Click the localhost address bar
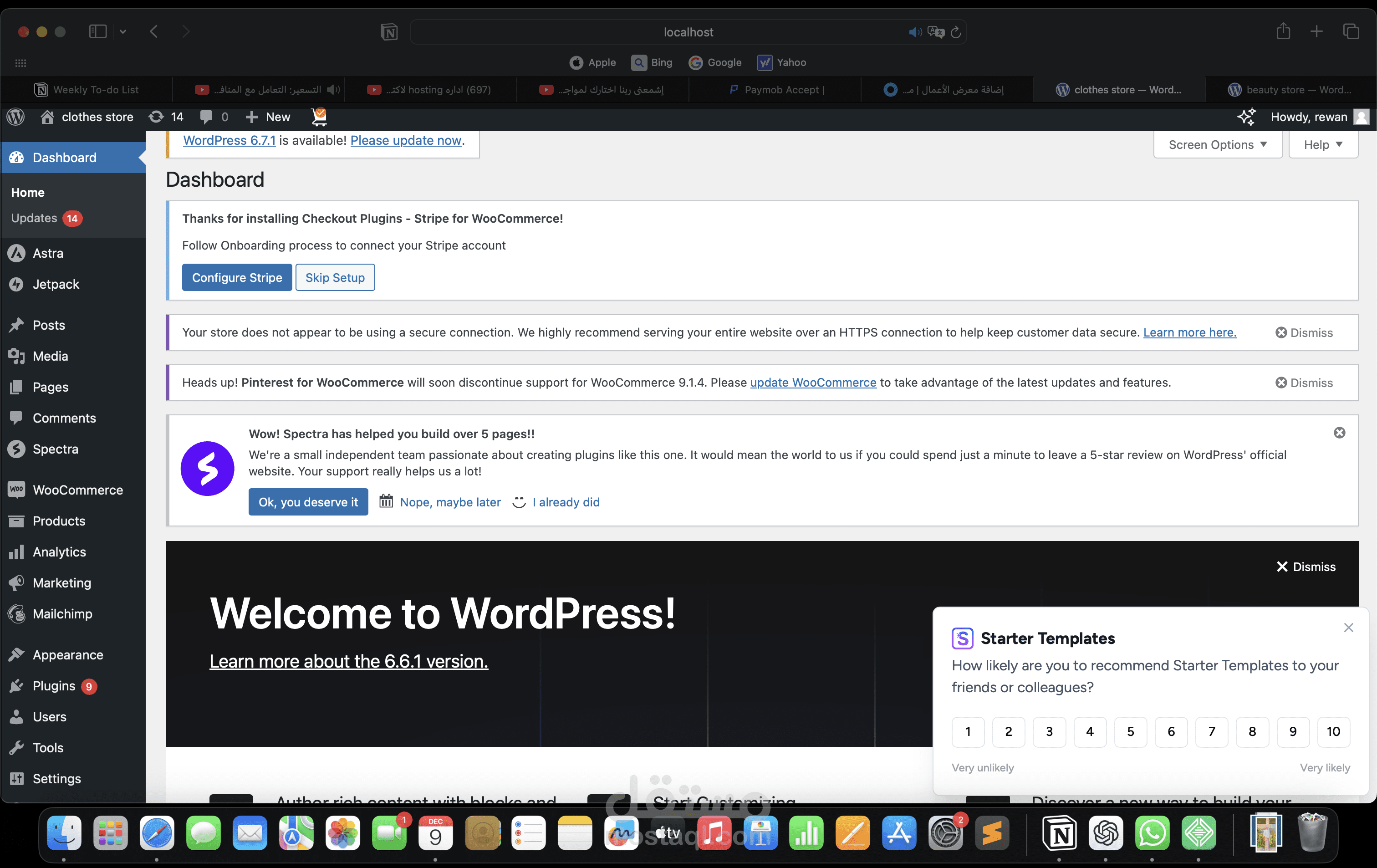Viewport: 1377px width, 868px height. (688, 32)
